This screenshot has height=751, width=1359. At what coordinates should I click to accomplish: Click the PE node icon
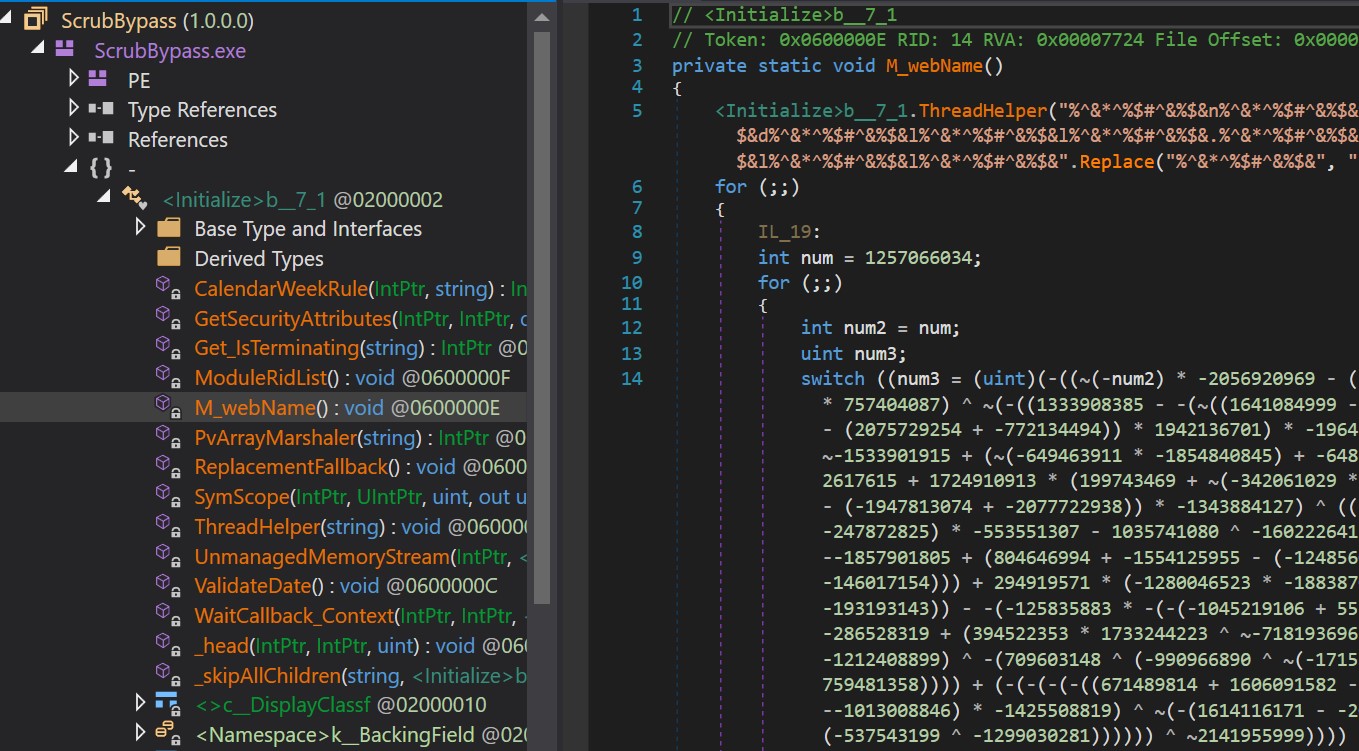coord(99,79)
